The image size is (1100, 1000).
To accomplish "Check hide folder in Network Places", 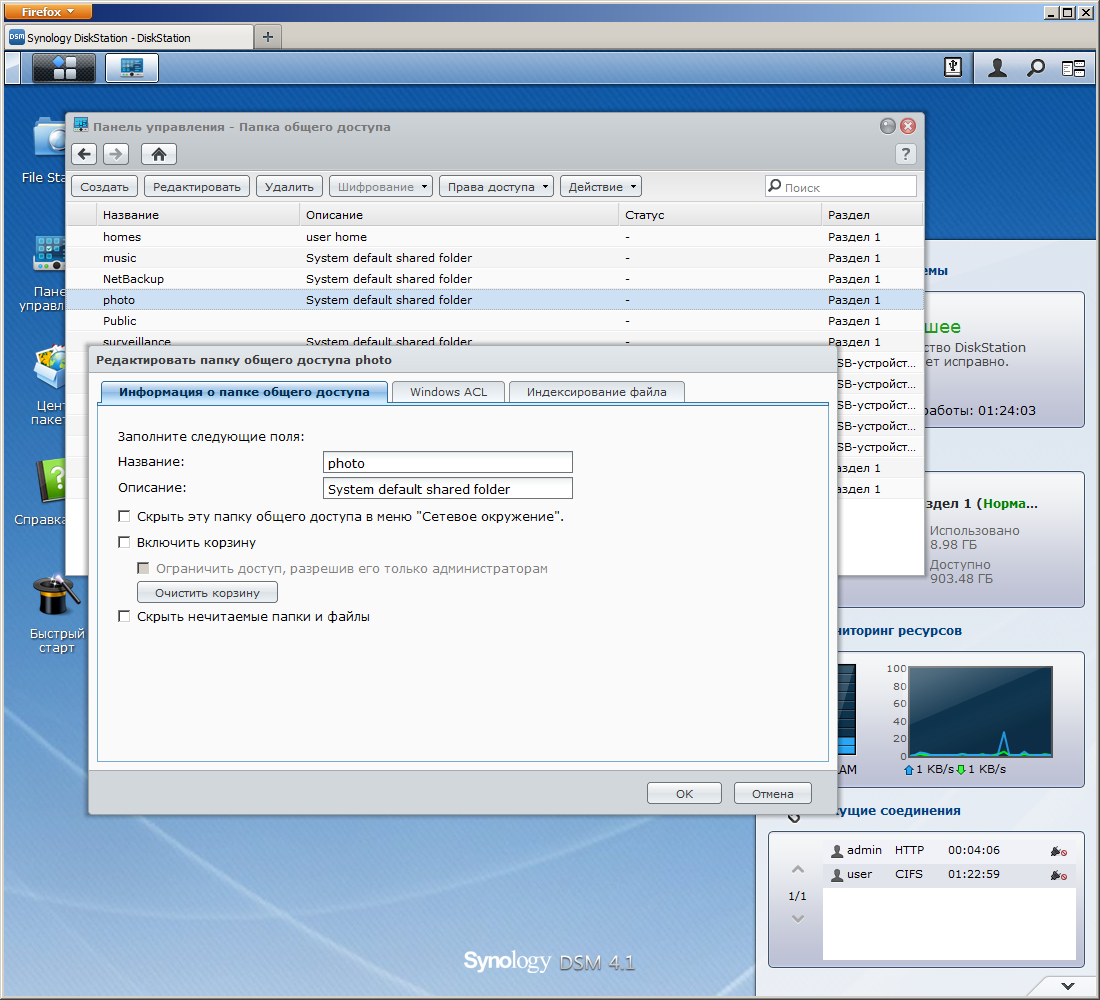I will (x=124, y=516).
